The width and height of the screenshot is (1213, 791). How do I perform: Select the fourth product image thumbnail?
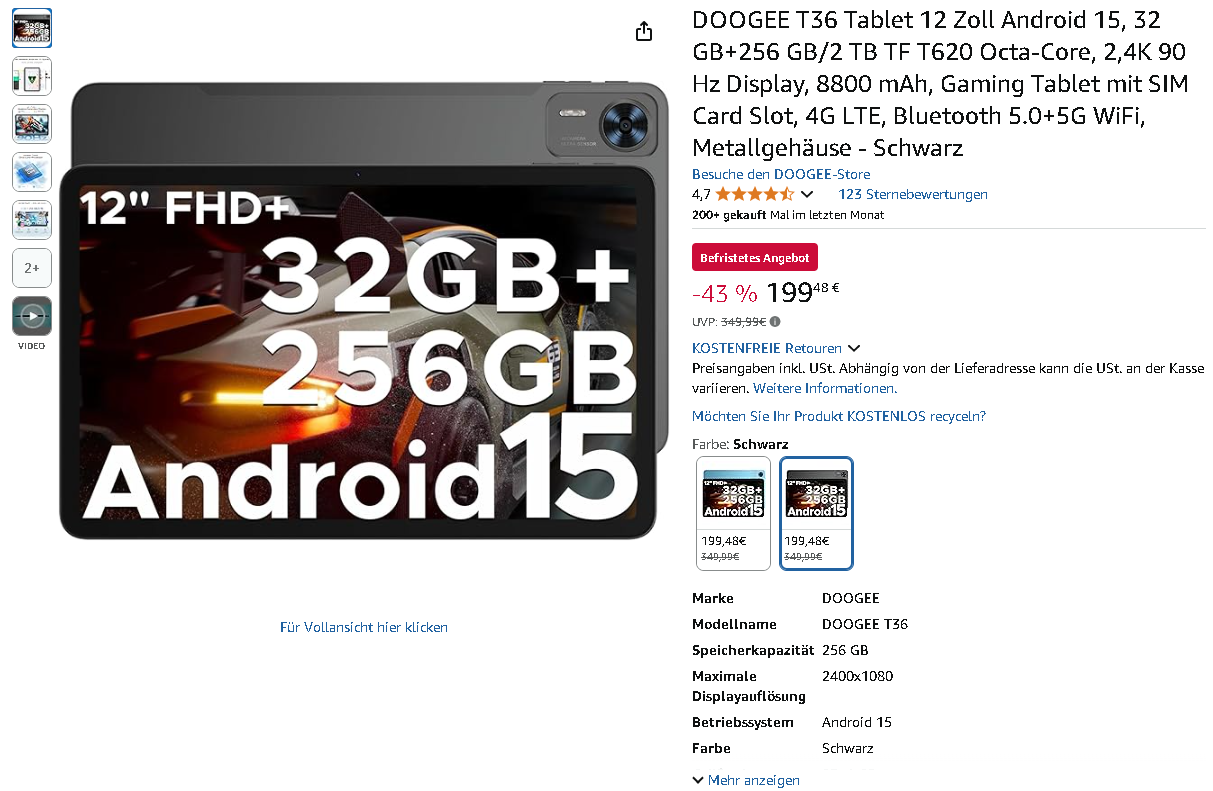32,172
